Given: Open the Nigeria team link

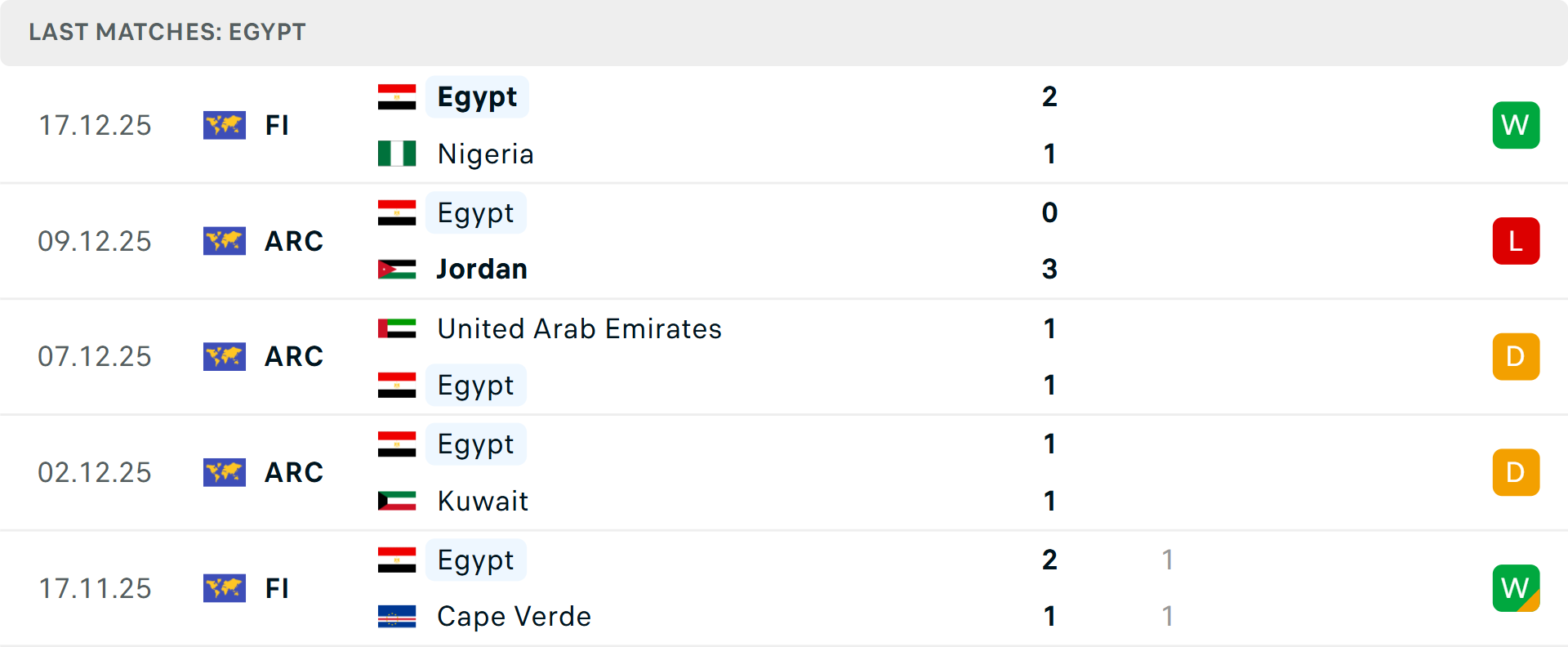Looking at the screenshot, I should [485, 154].
